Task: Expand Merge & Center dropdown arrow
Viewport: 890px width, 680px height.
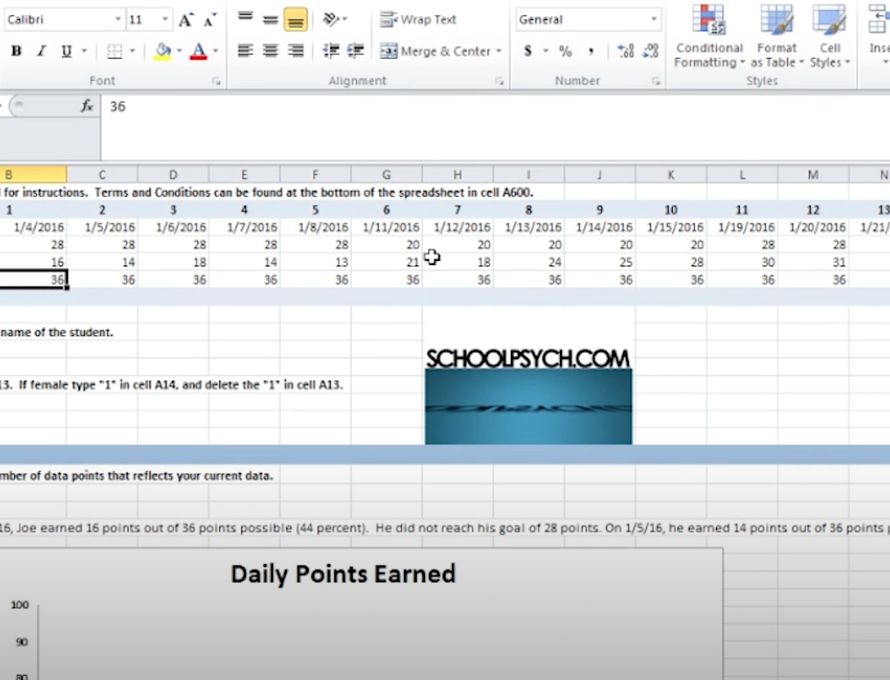Action: coord(499,51)
